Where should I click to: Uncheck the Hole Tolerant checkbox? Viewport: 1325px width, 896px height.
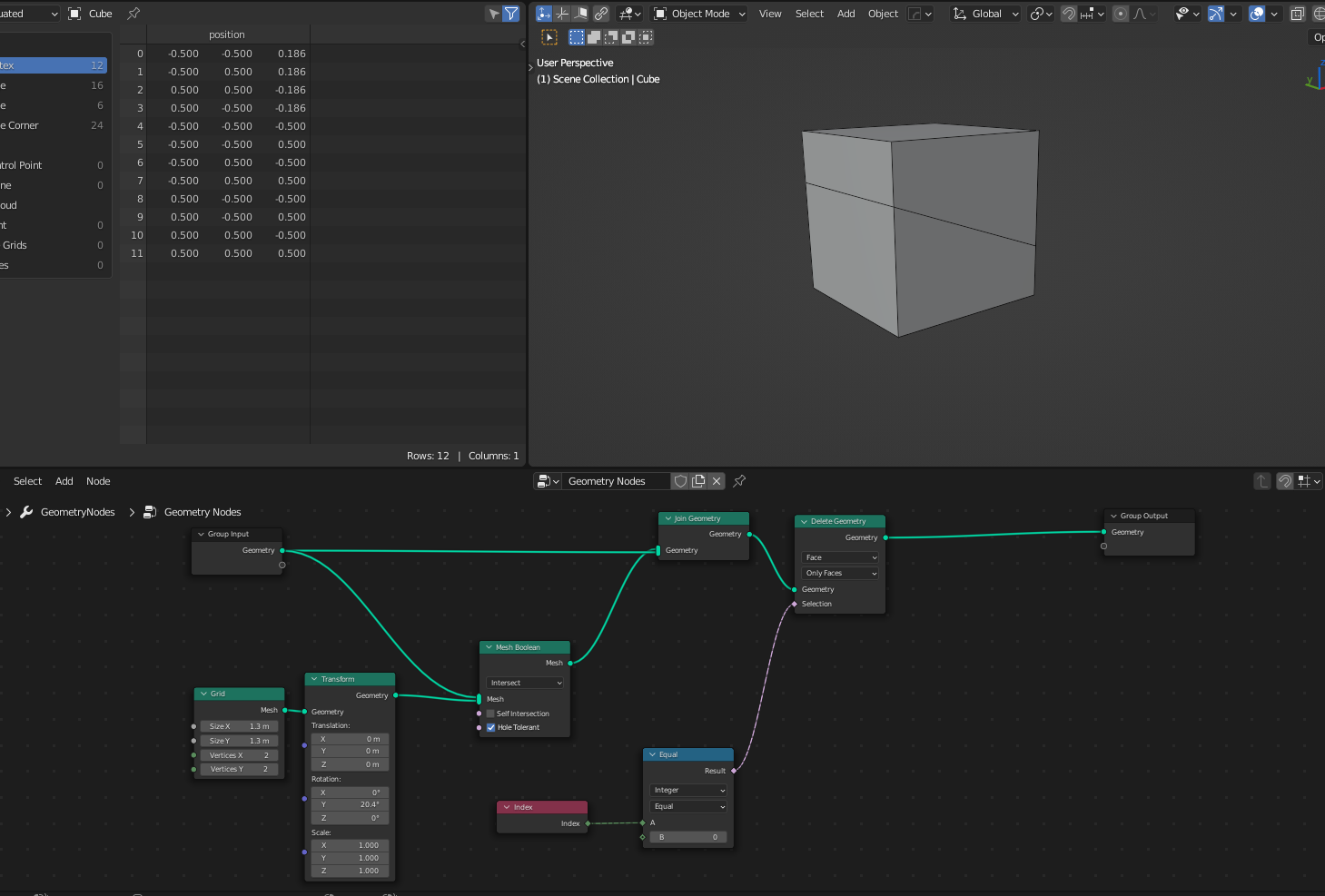coord(490,727)
